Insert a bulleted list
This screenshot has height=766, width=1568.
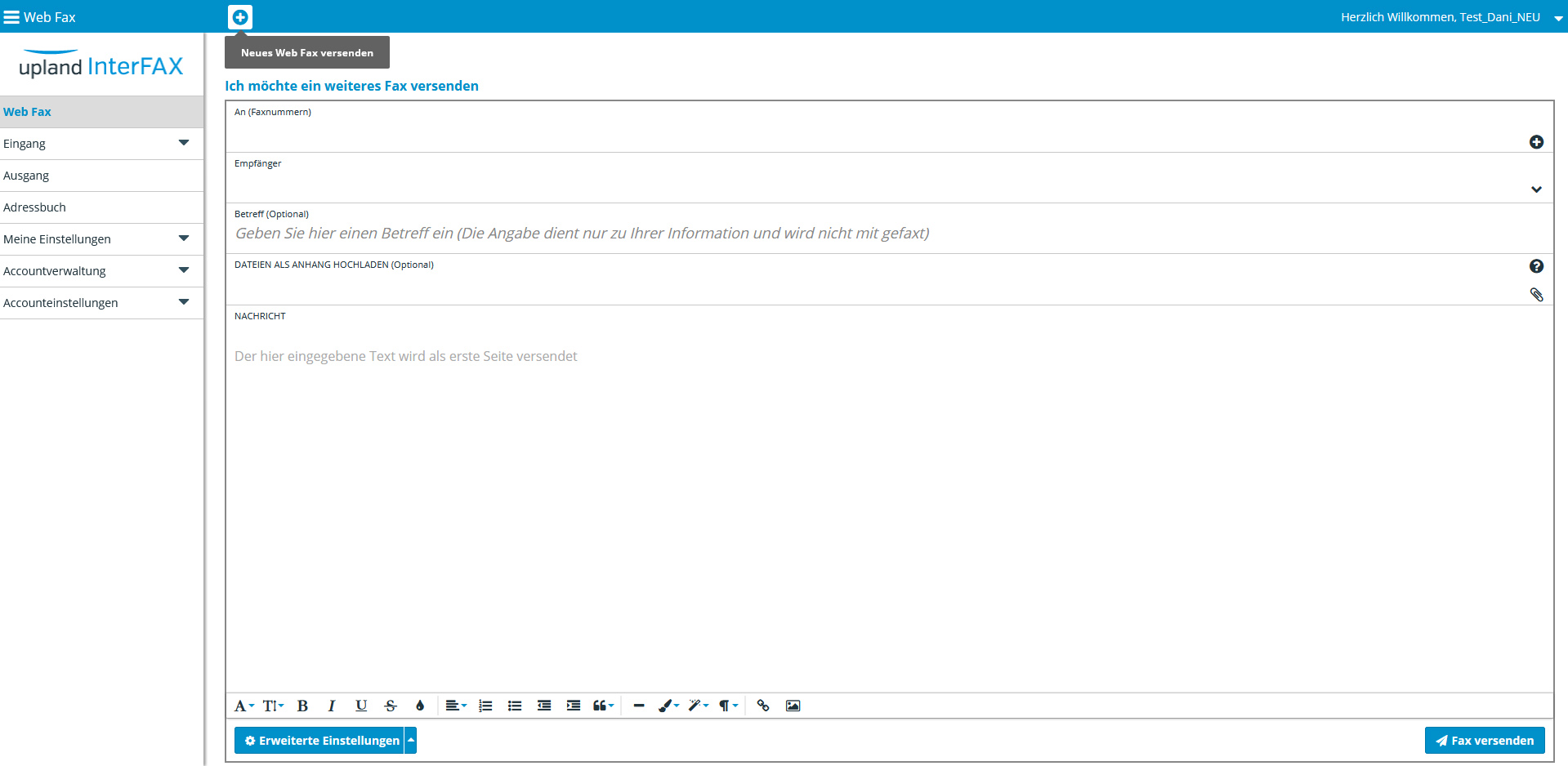[x=515, y=706]
